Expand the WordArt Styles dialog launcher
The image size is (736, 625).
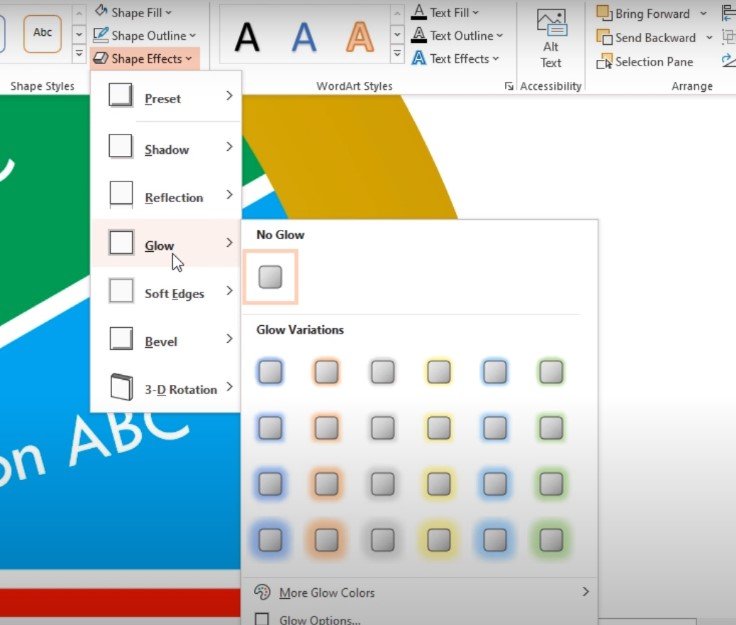(x=509, y=86)
